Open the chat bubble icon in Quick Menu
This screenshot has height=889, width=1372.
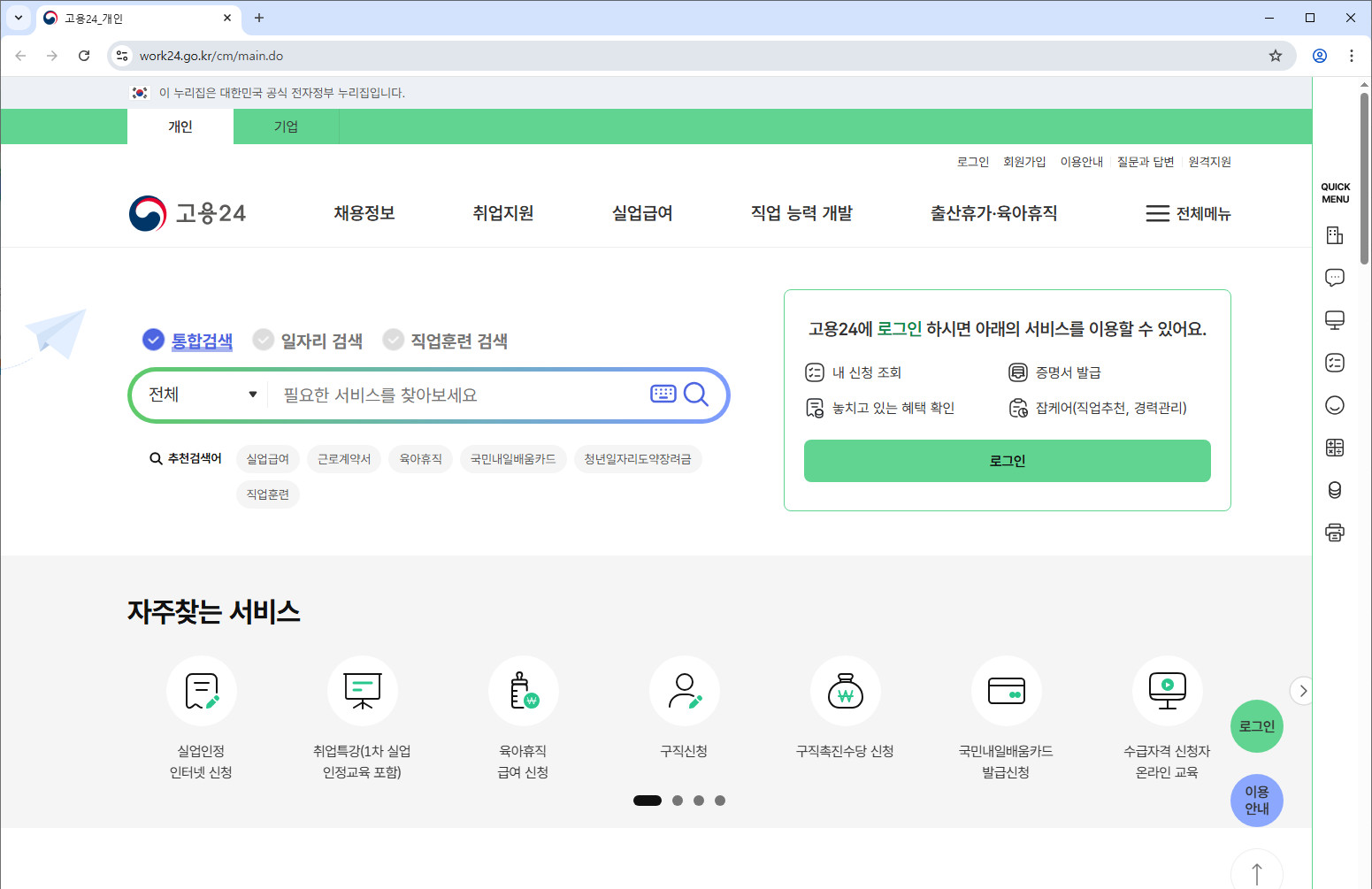(1335, 278)
